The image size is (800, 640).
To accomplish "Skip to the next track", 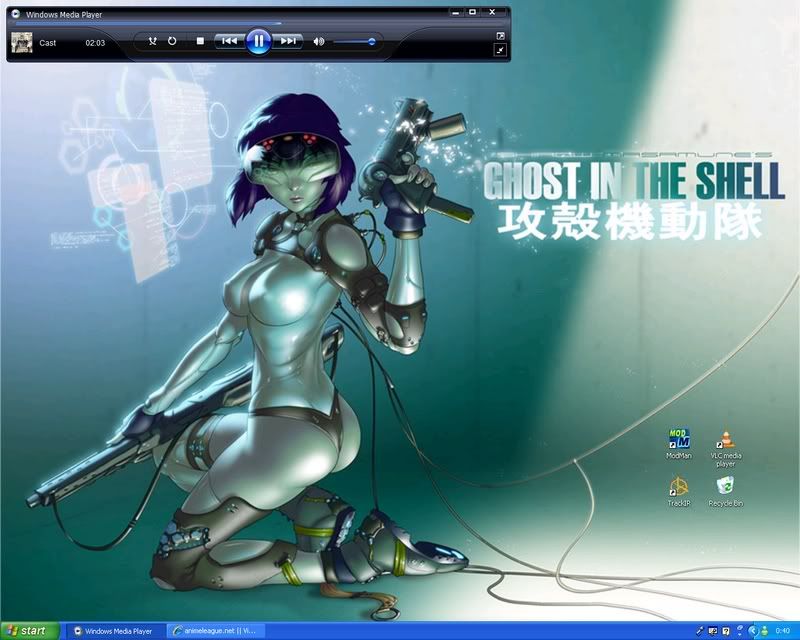I will [x=288, y=42].
